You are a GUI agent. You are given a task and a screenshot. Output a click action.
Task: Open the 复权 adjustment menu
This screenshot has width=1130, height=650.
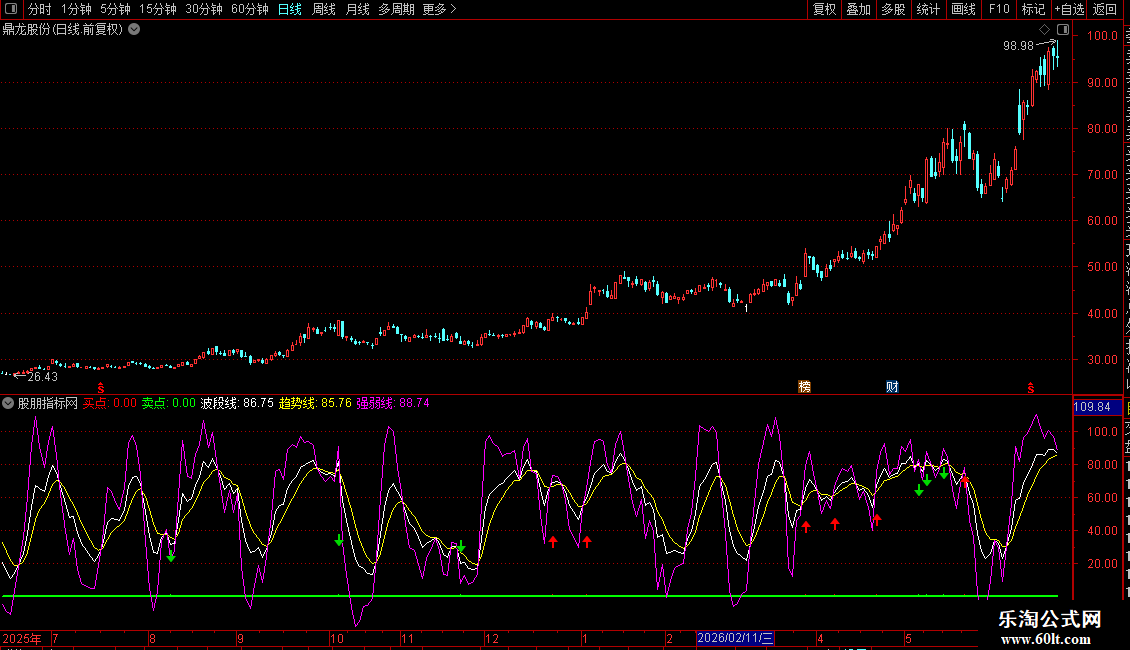(x=824, y=9)
